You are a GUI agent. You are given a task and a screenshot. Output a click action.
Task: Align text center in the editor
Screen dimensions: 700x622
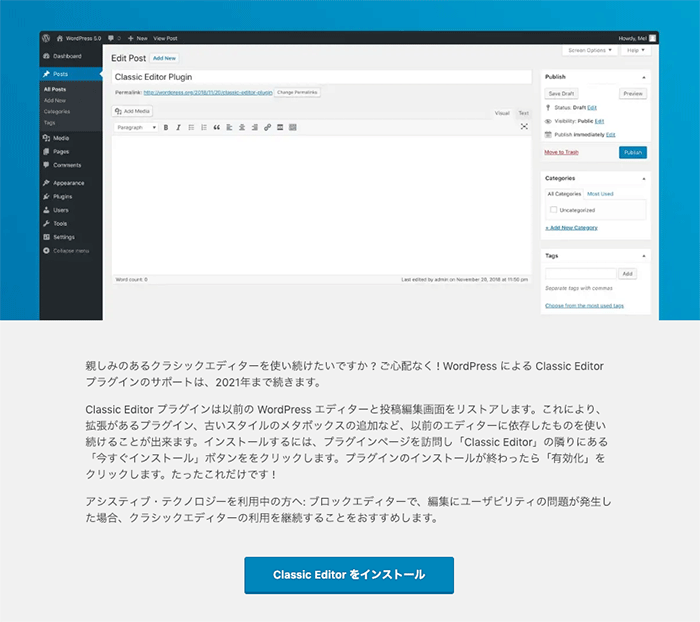[x=242, y=128]
